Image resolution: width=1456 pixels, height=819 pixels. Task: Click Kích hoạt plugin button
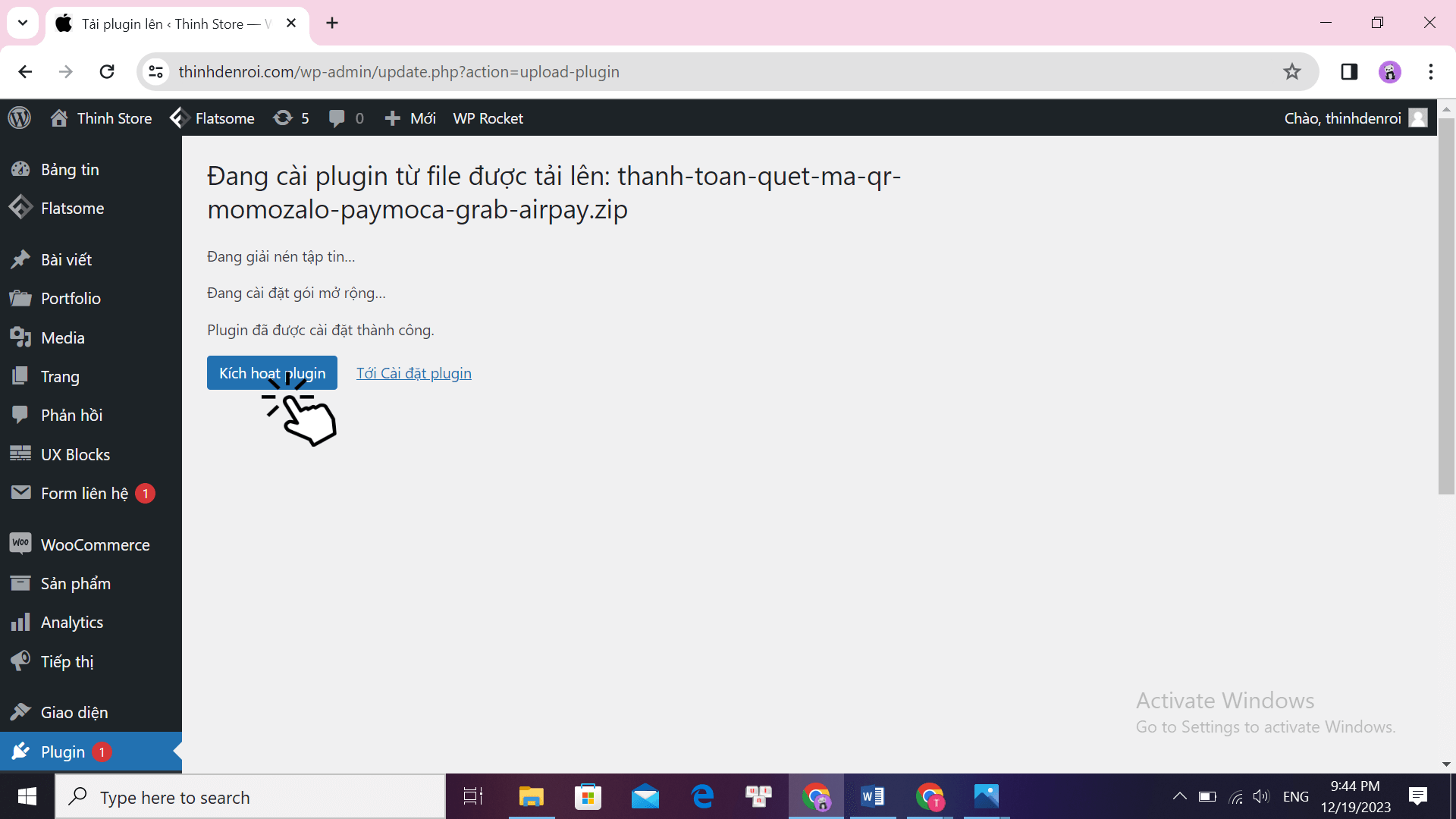[272, 373]
